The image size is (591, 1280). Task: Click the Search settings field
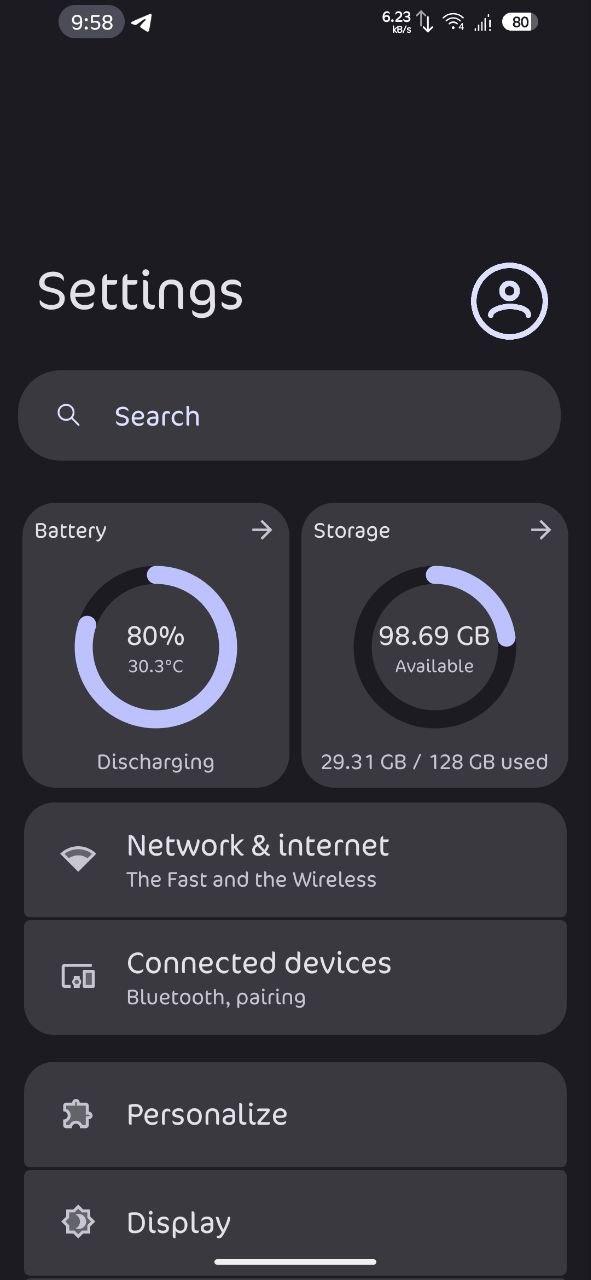289,416
